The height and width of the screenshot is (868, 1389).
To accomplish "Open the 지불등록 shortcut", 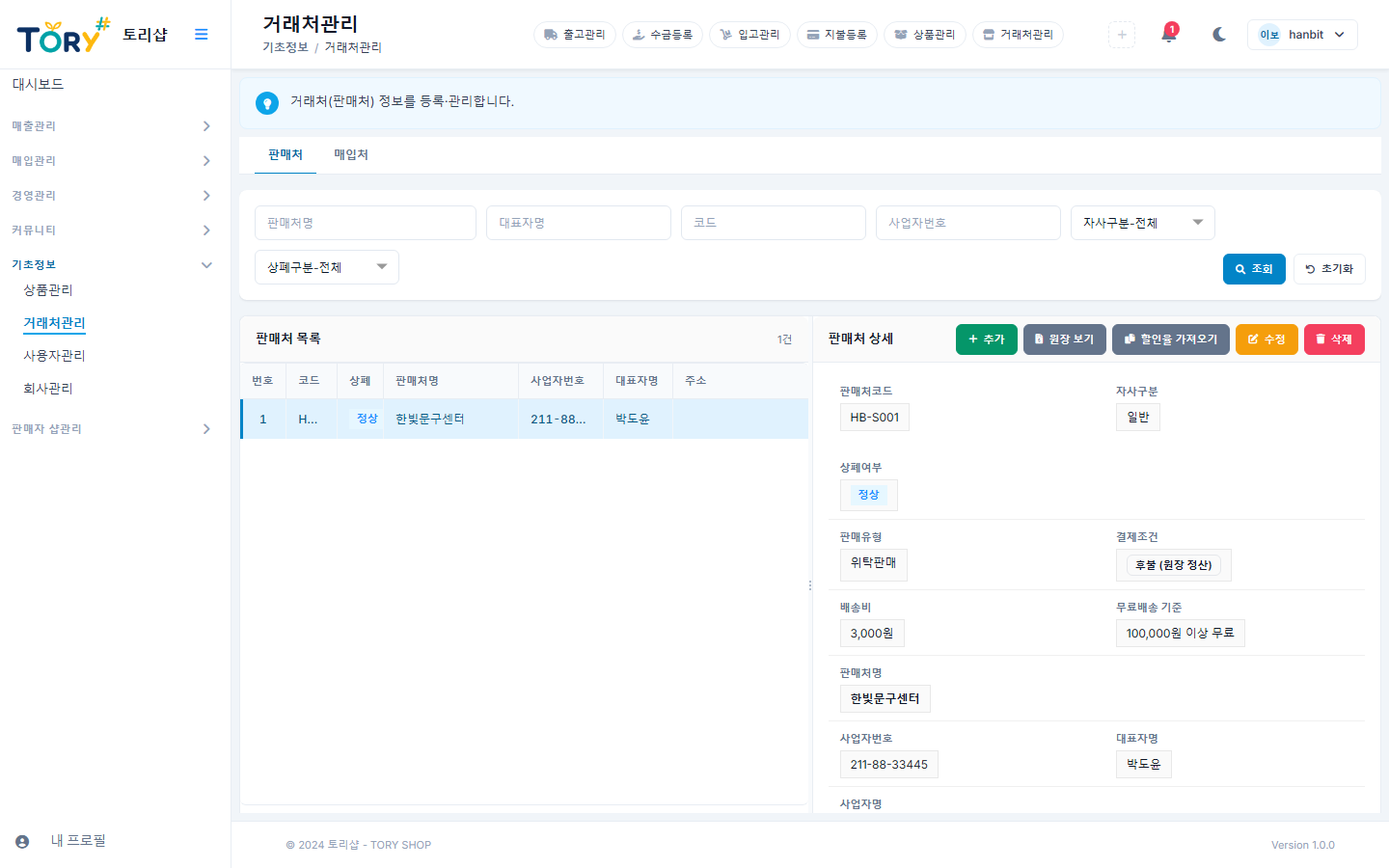I will 837,35.
